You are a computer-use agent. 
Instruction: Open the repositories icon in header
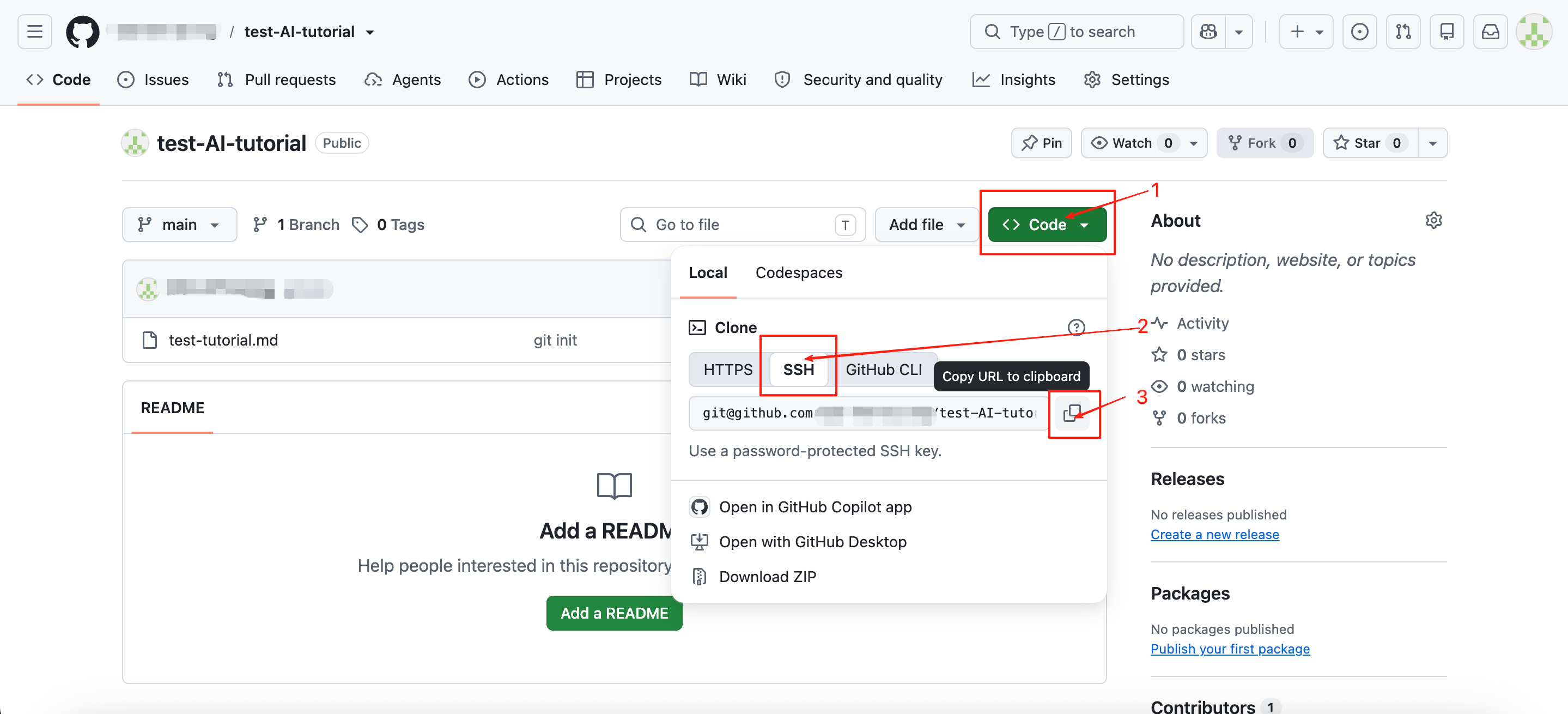point(1447,32)
